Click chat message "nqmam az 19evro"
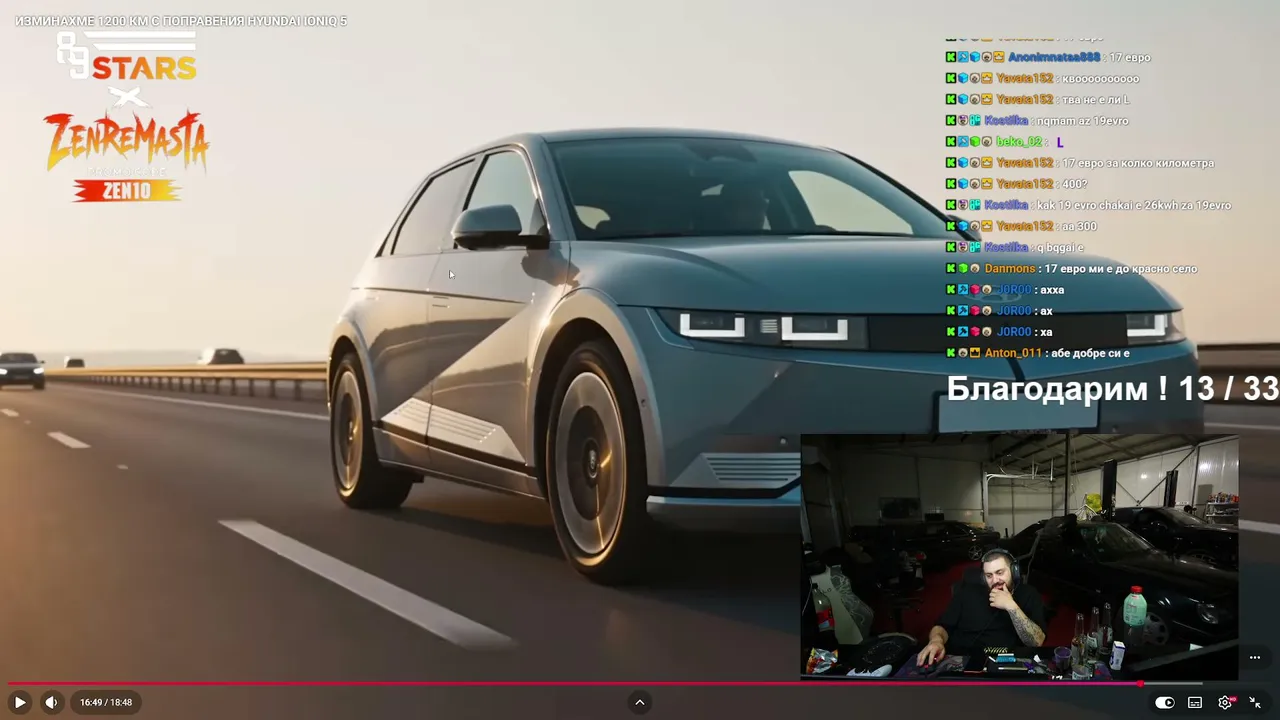 [x=1082, y=120]
